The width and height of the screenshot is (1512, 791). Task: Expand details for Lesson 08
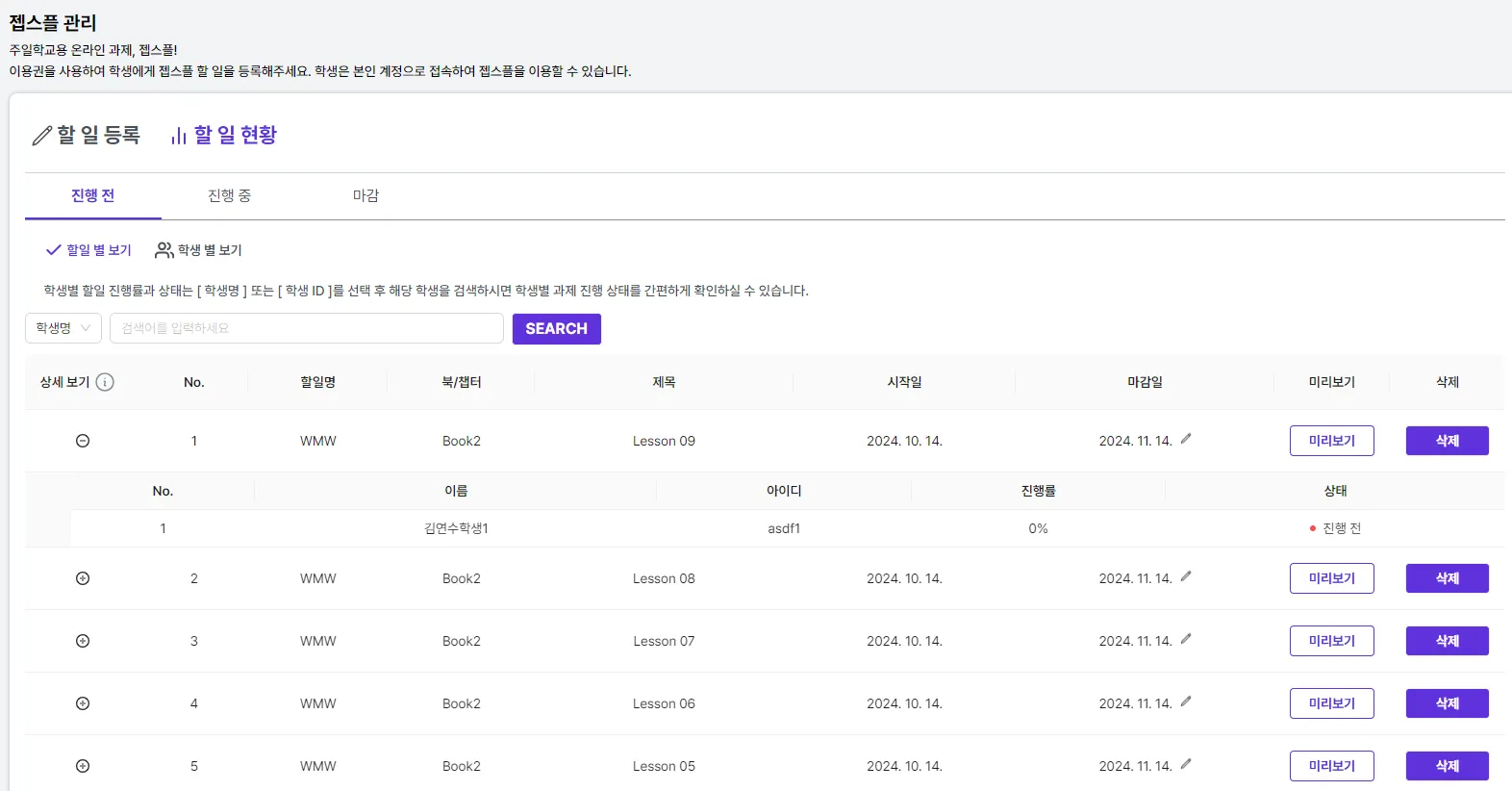click(x=83, y=578)
